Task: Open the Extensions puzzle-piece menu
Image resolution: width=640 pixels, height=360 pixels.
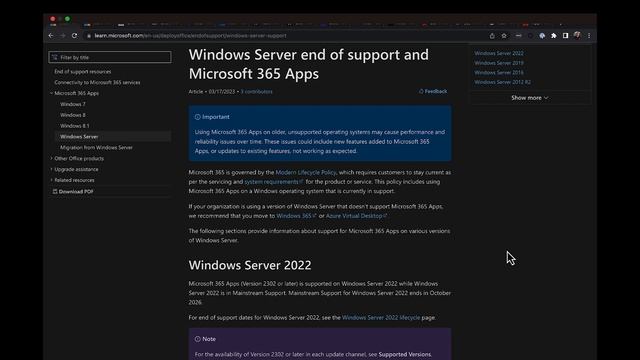Action: point(553,36)
